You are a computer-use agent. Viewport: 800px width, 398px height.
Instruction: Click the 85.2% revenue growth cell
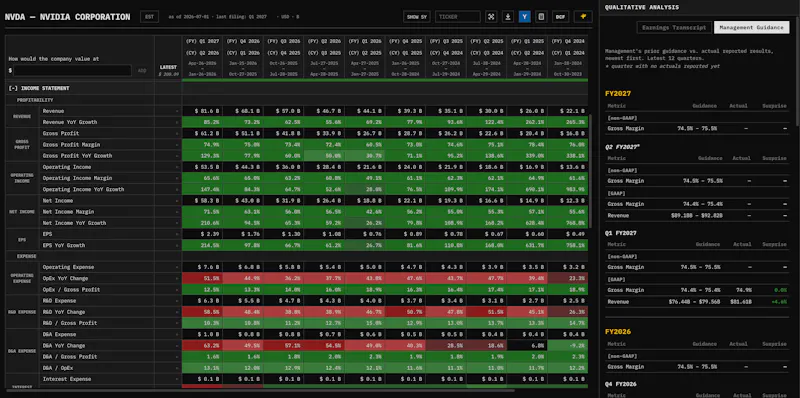[202, 122]
